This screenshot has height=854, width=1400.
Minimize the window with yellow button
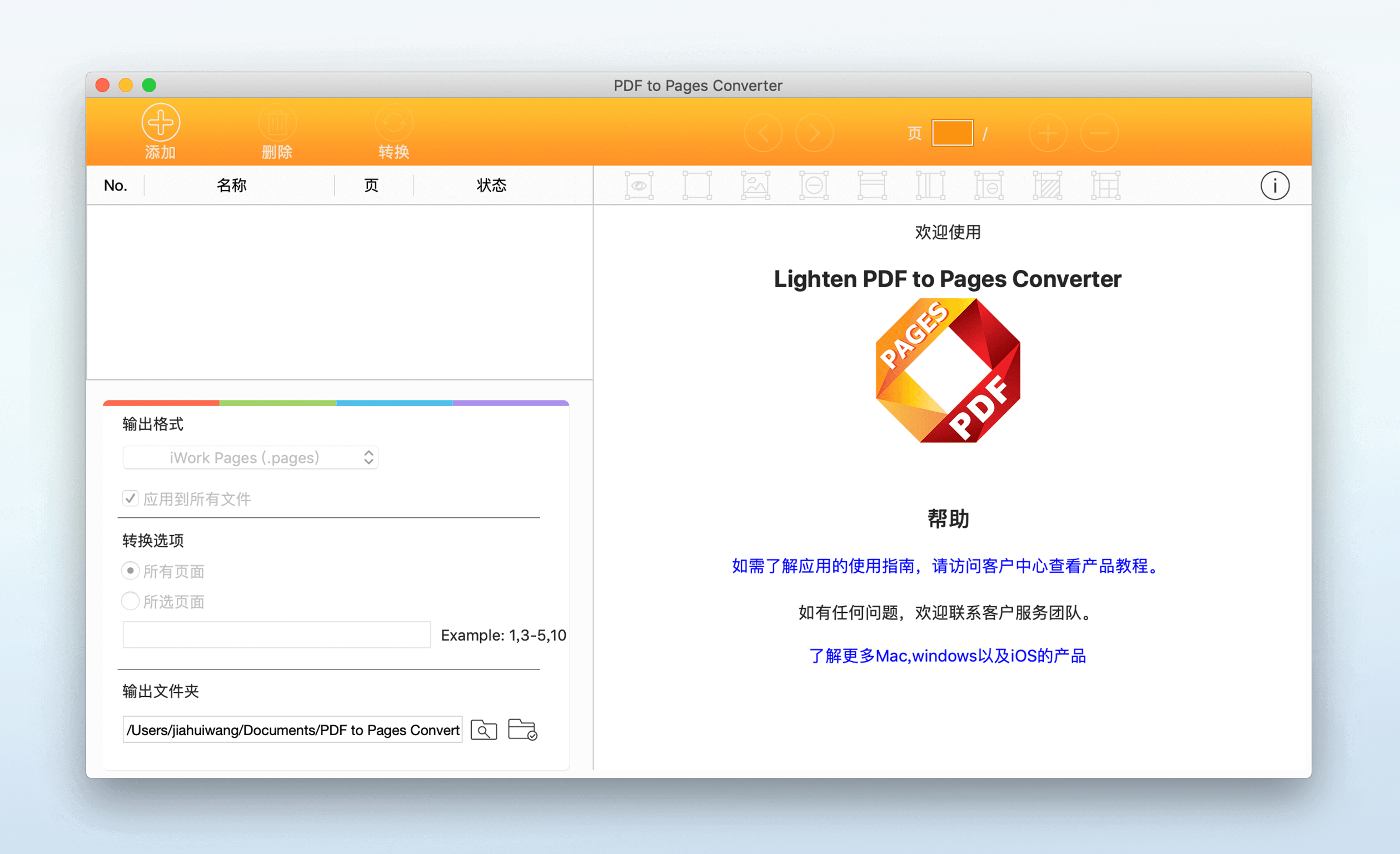click(x=126, y=85)
